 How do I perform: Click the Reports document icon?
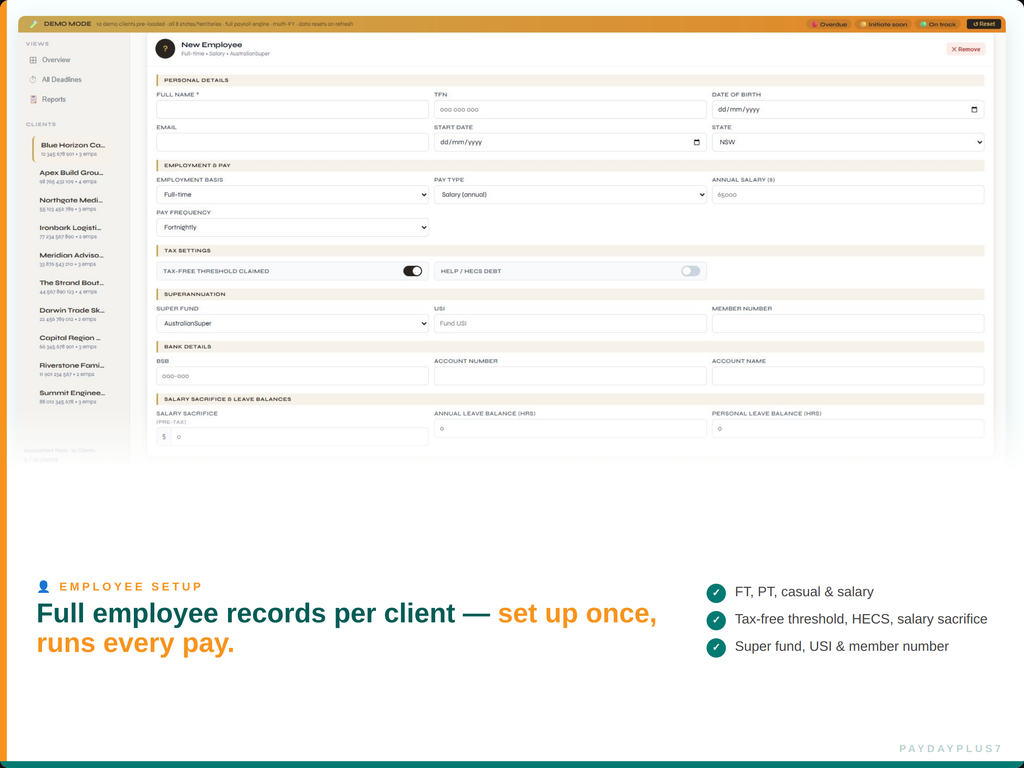tap(33, 99)
